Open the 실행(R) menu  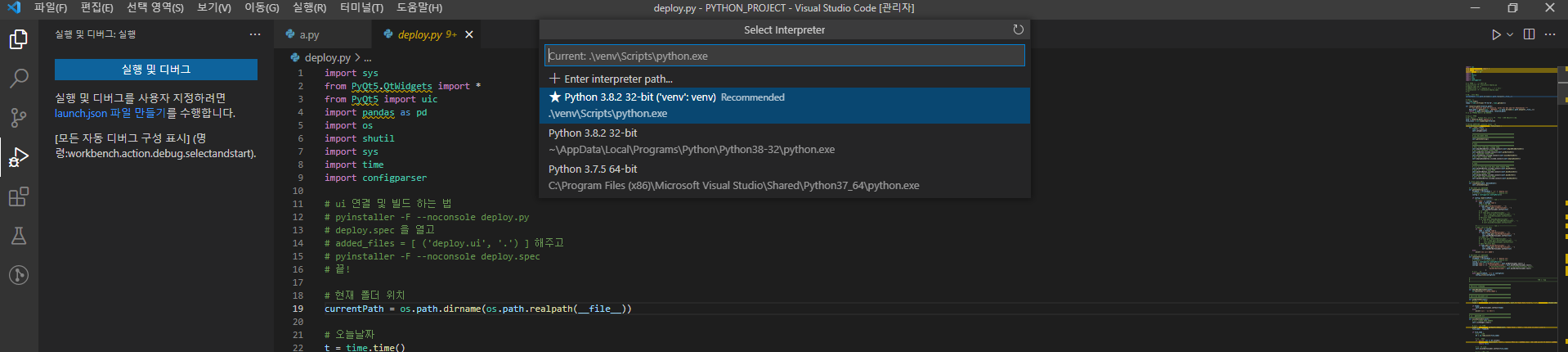point(309,7)
